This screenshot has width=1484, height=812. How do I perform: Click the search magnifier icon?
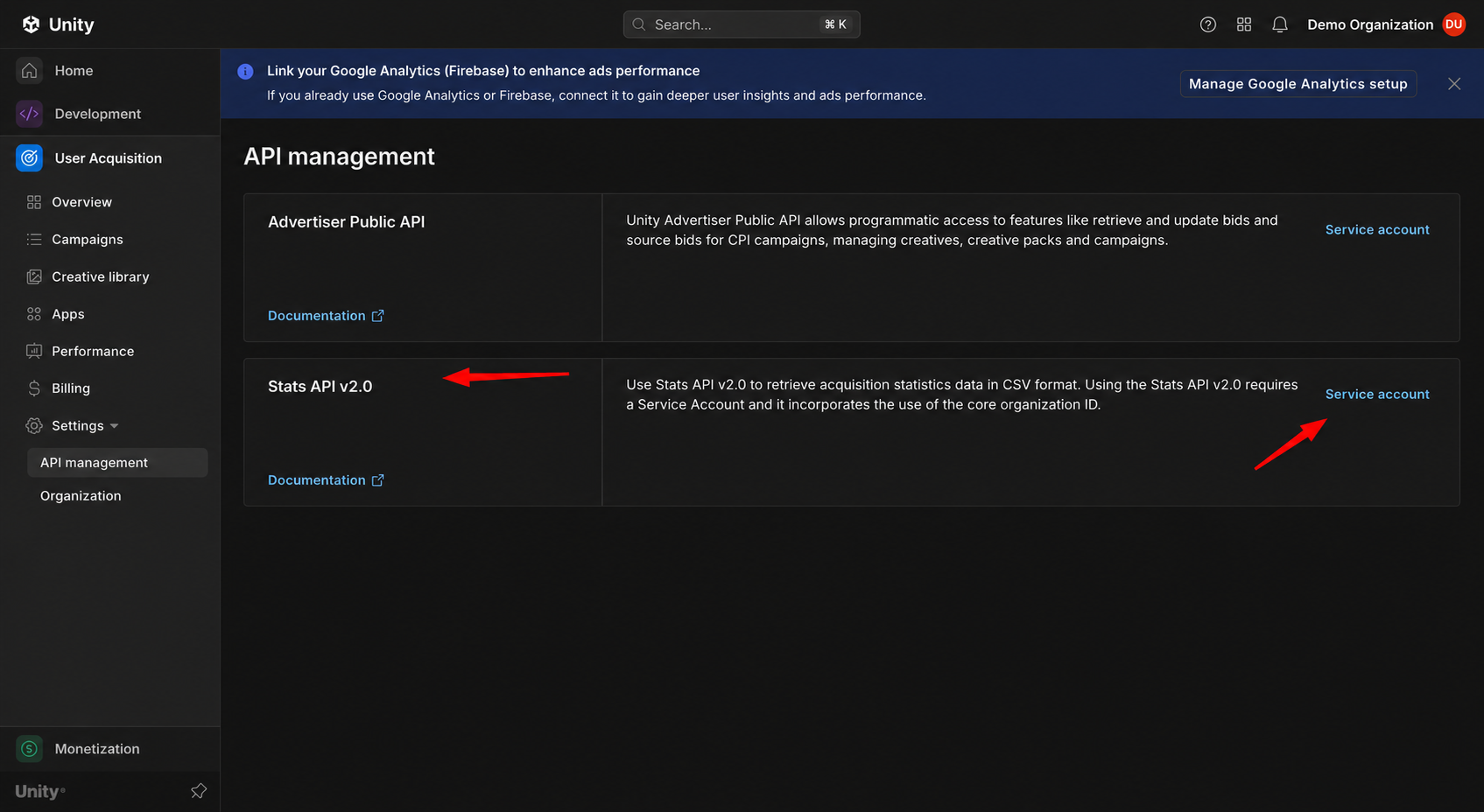(x=639, y=24)
